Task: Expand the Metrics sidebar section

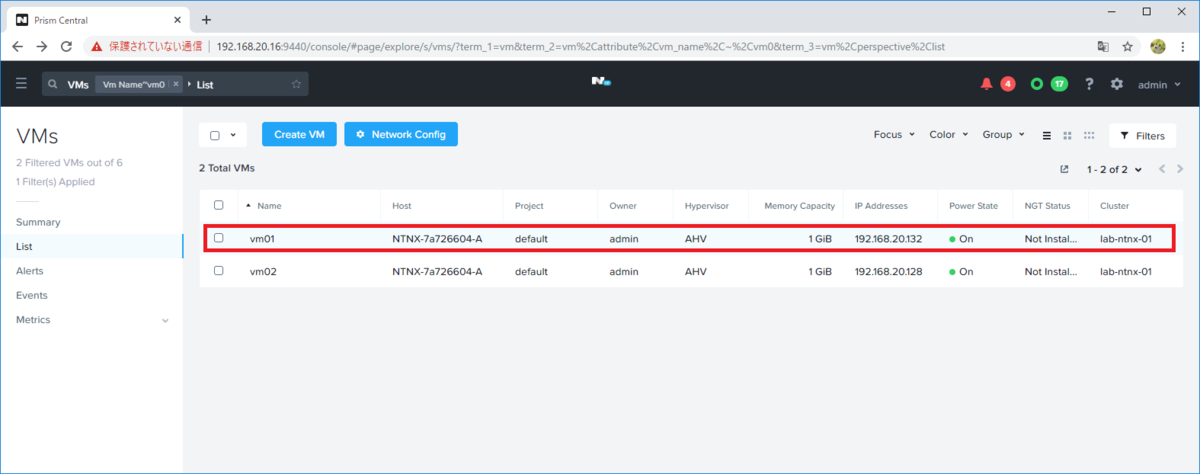Action: (x=165, y=320)
